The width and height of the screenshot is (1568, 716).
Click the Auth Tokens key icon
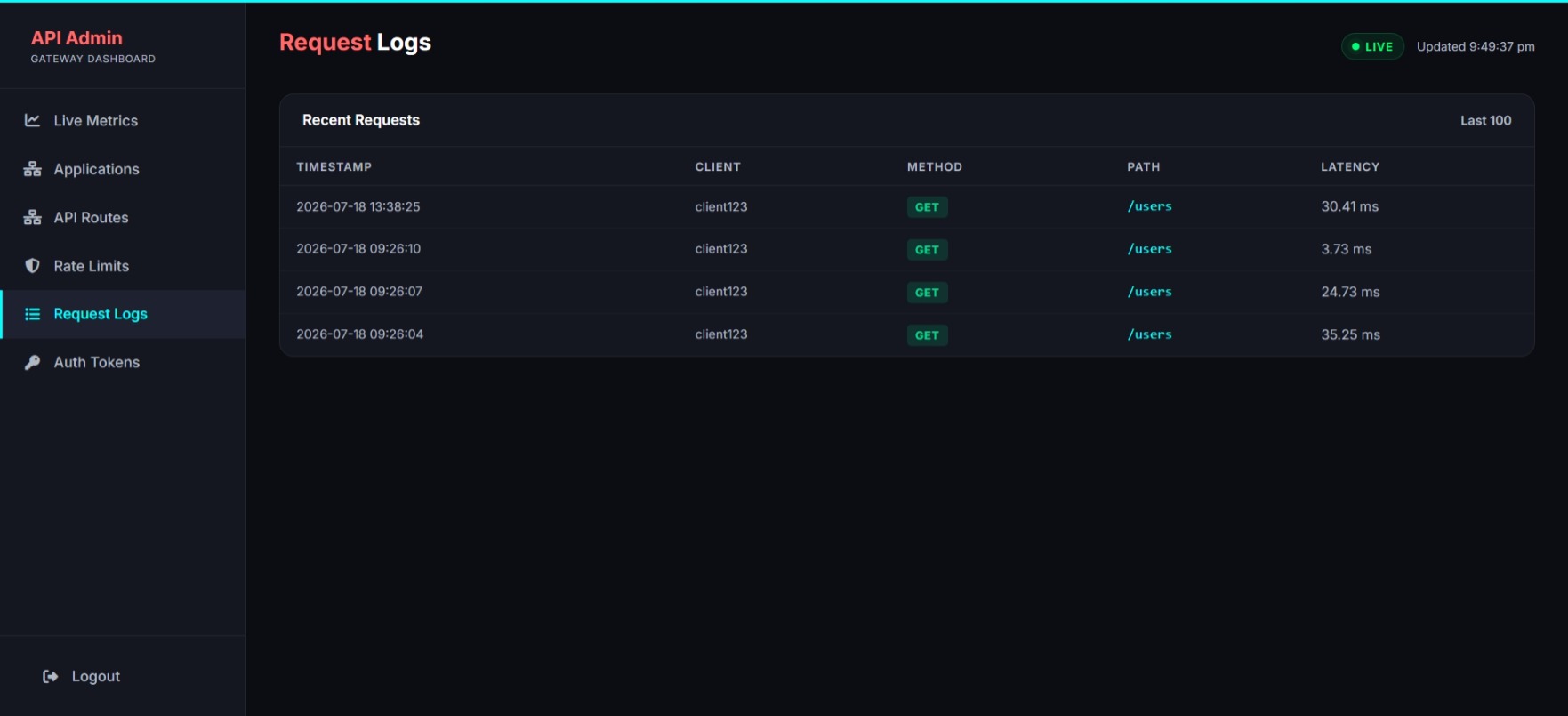point(32,362)
